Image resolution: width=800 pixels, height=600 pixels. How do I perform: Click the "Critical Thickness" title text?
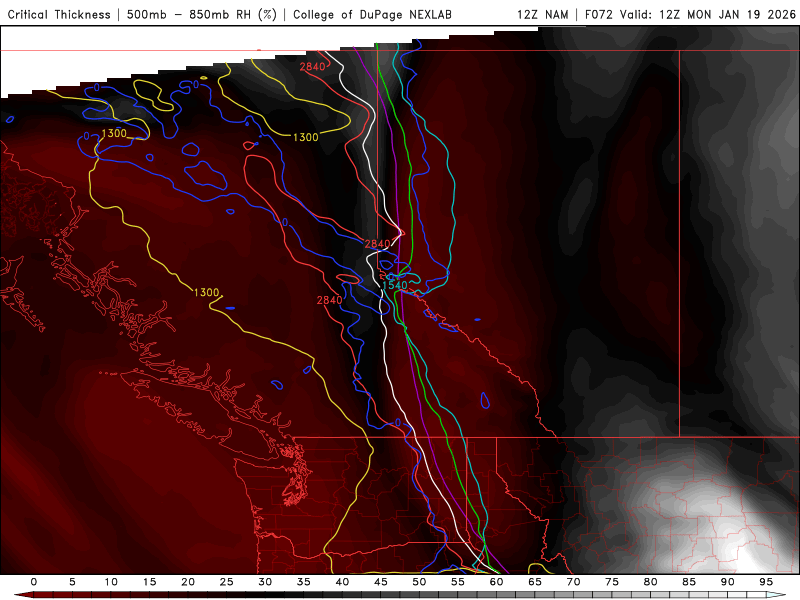(59, 15)
